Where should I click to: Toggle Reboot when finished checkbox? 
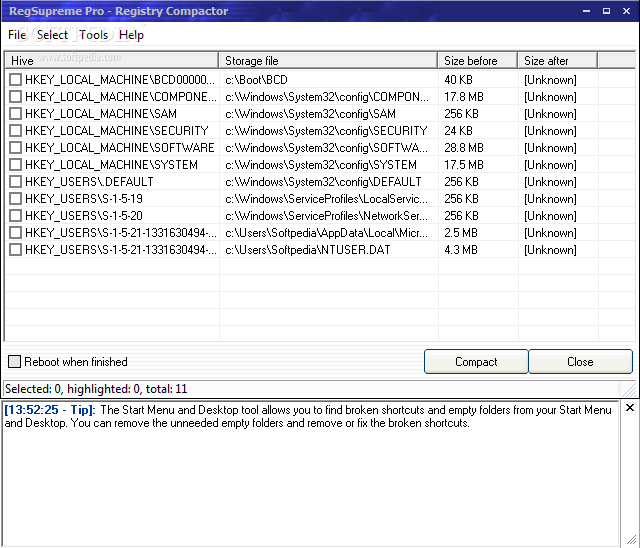[14, 362]
